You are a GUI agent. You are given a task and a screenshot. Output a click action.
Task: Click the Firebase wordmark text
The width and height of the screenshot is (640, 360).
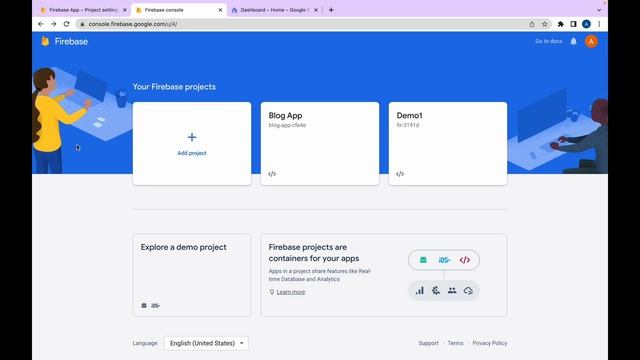[x=71, y=41]
